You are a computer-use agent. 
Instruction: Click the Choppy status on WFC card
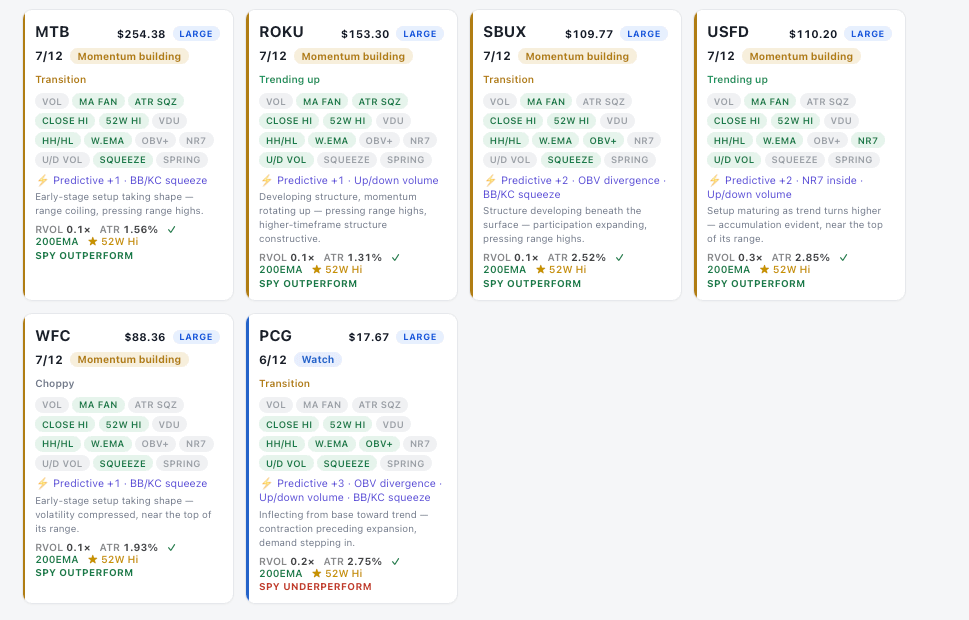54,383
